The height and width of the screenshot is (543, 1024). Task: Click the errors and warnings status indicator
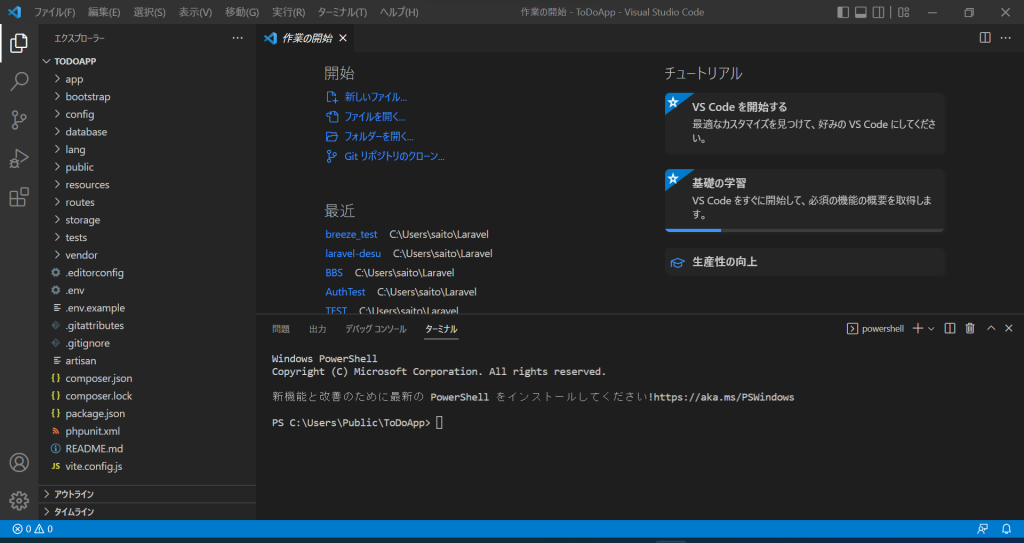[33, 529]
